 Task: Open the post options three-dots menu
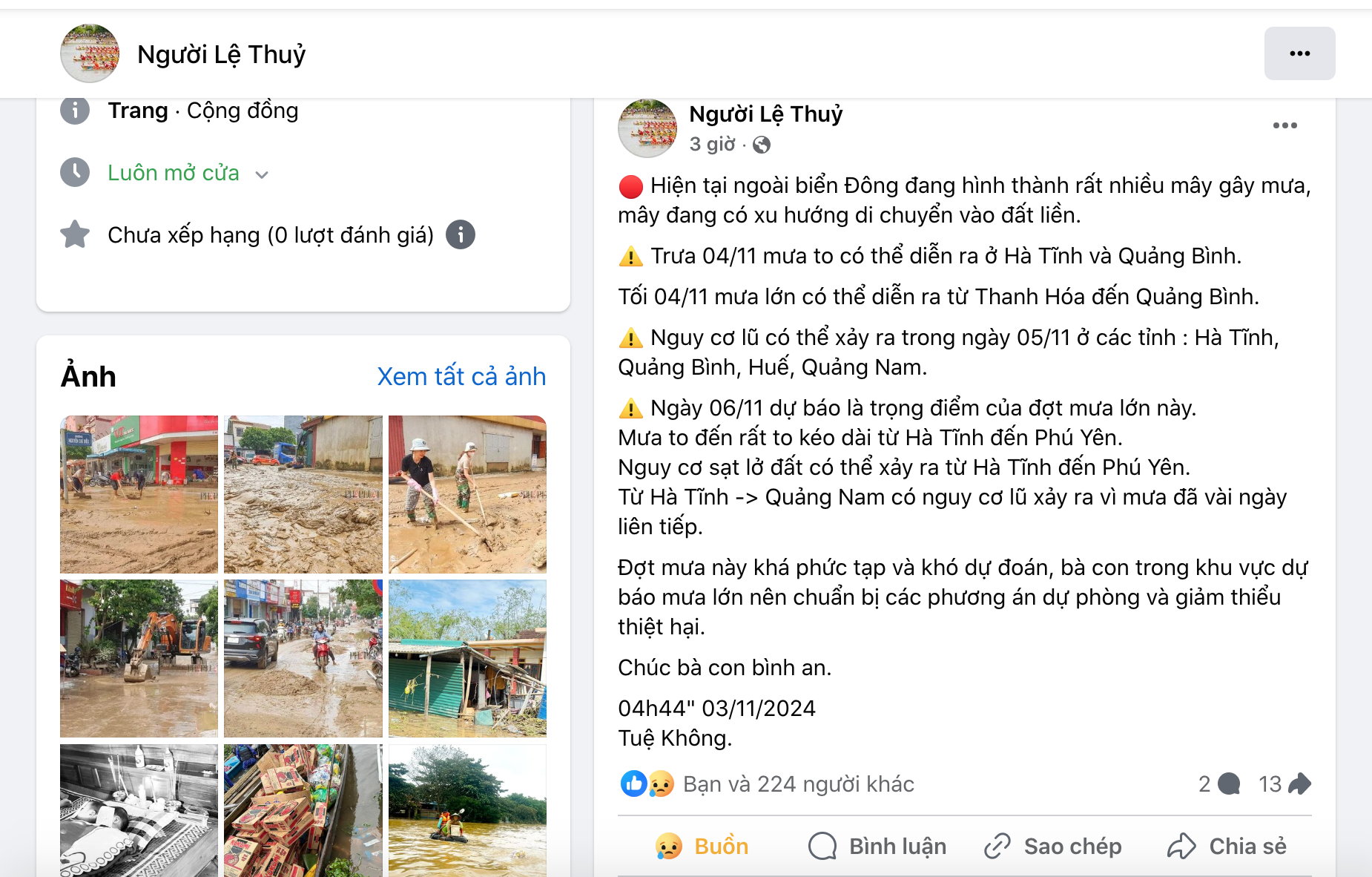tap(1284, 125)
